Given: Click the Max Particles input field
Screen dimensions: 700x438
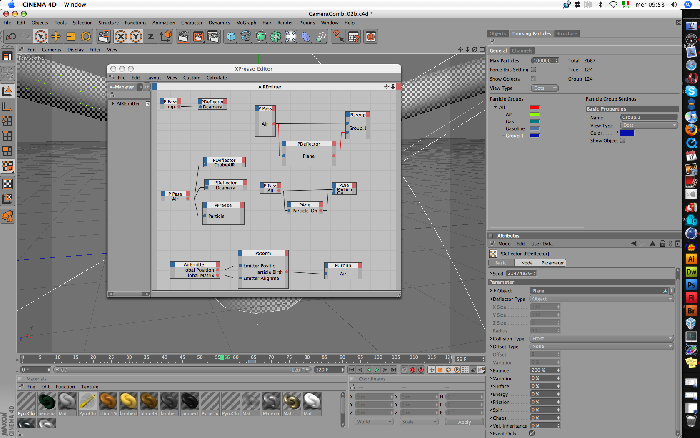Looking at the screenshot, I should (x=545, y=60).
